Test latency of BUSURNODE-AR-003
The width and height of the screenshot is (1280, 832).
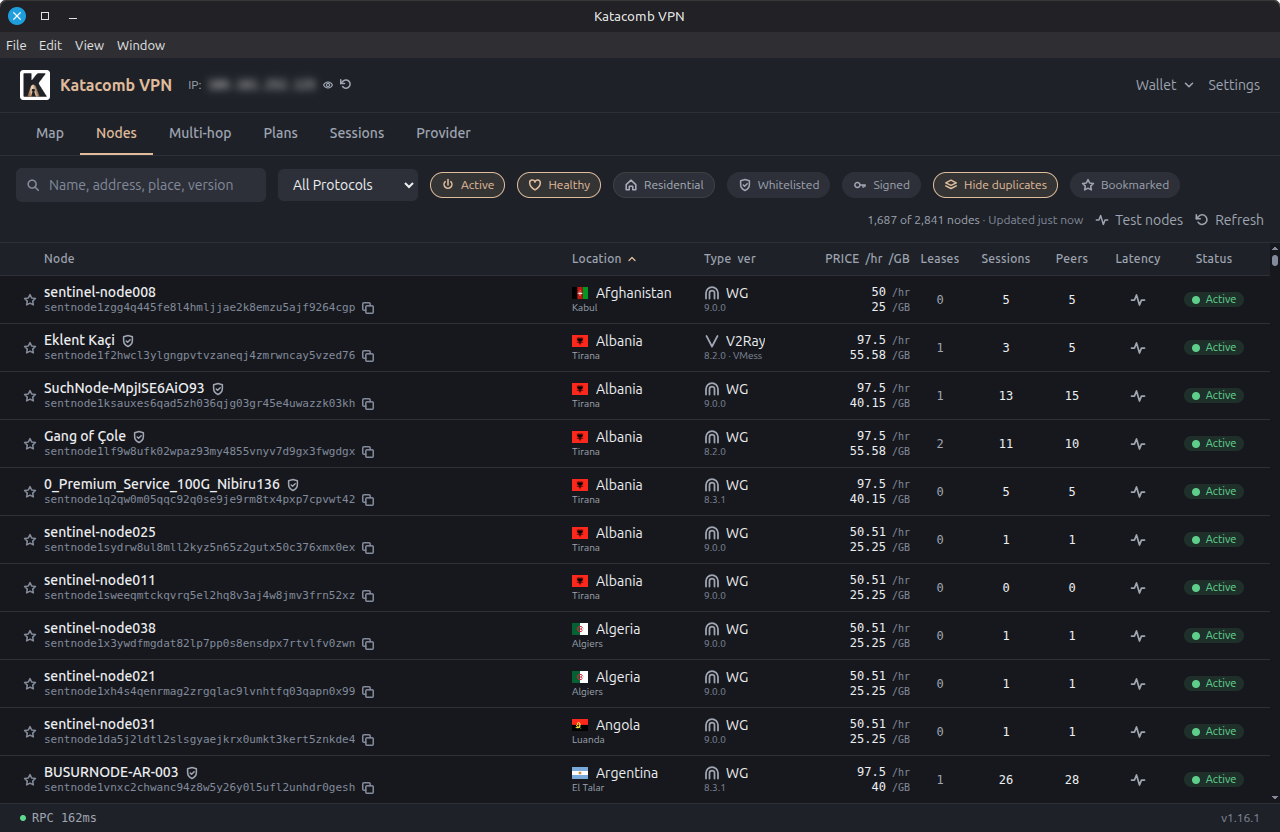click(1138, 780)
